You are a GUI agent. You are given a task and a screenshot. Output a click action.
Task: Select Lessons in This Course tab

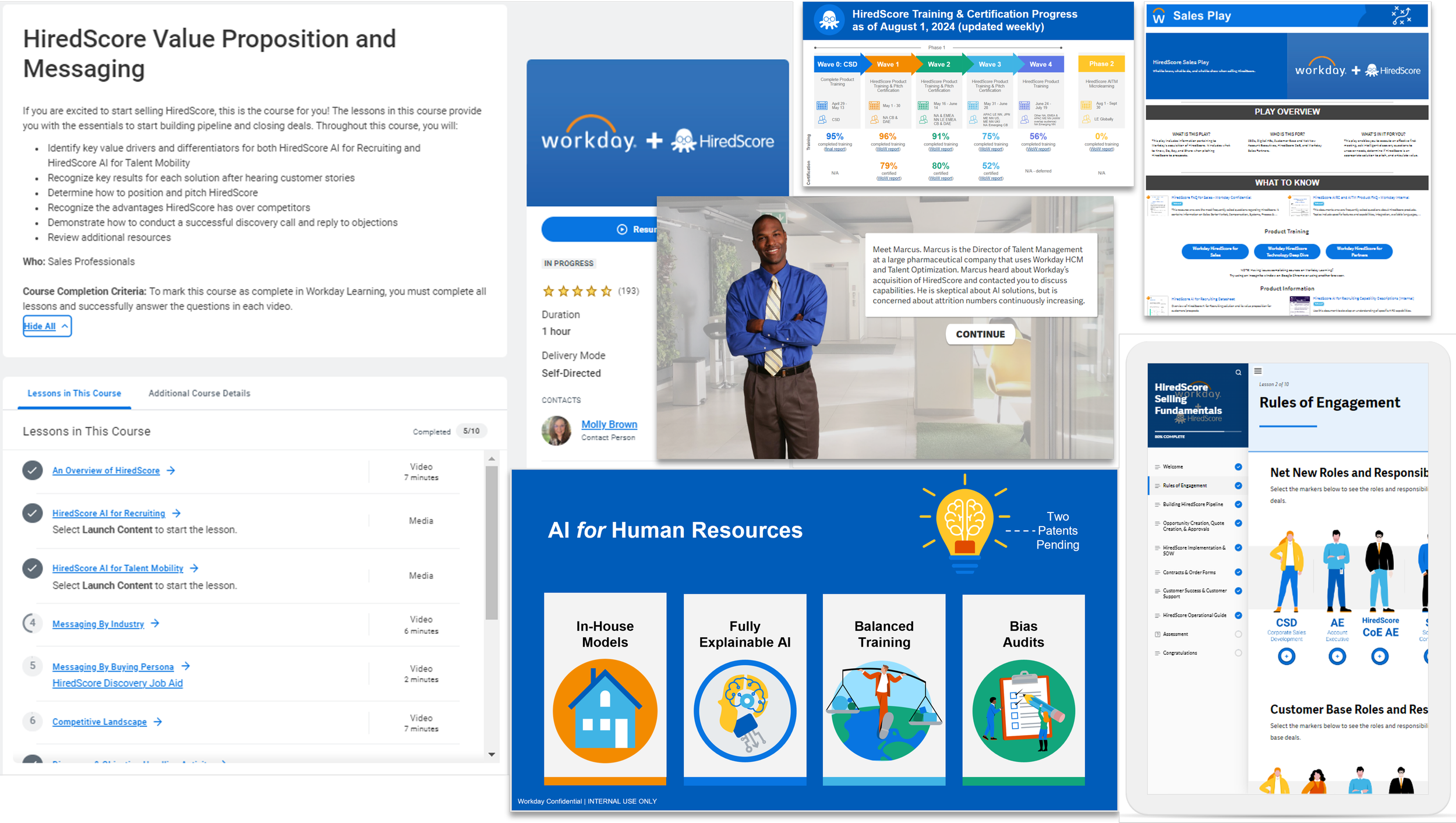point(75,393)
